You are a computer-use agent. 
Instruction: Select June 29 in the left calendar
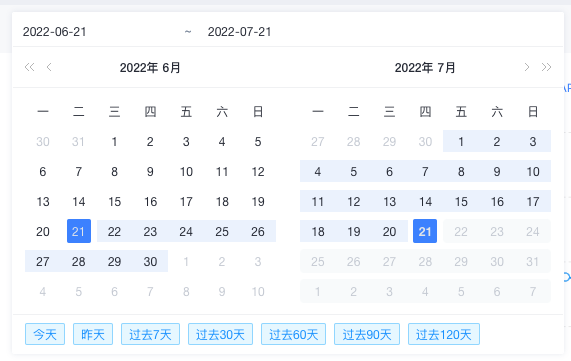(114, 261)
